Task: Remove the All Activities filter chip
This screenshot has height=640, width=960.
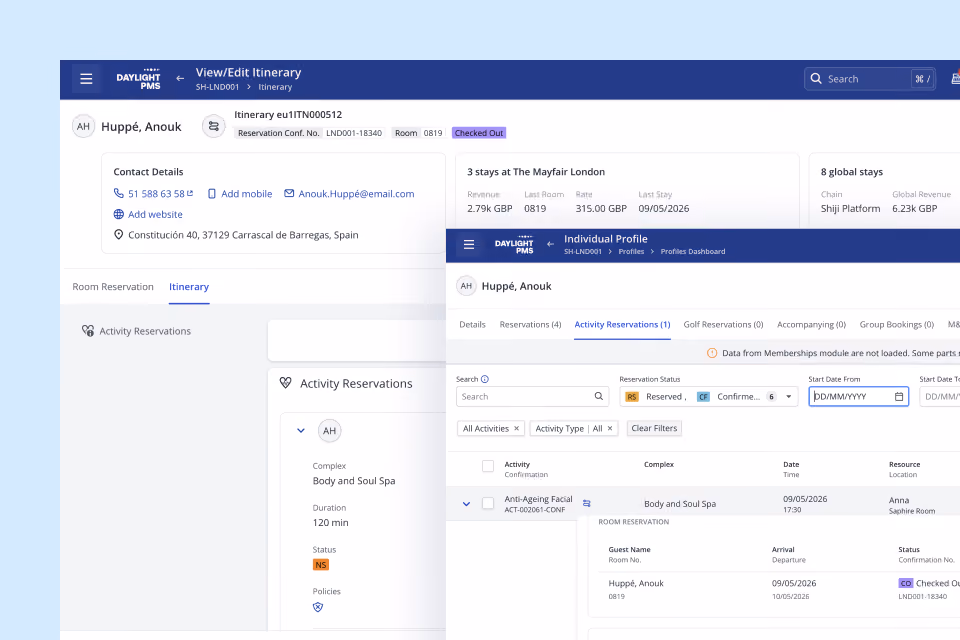Action: [516, 429]
